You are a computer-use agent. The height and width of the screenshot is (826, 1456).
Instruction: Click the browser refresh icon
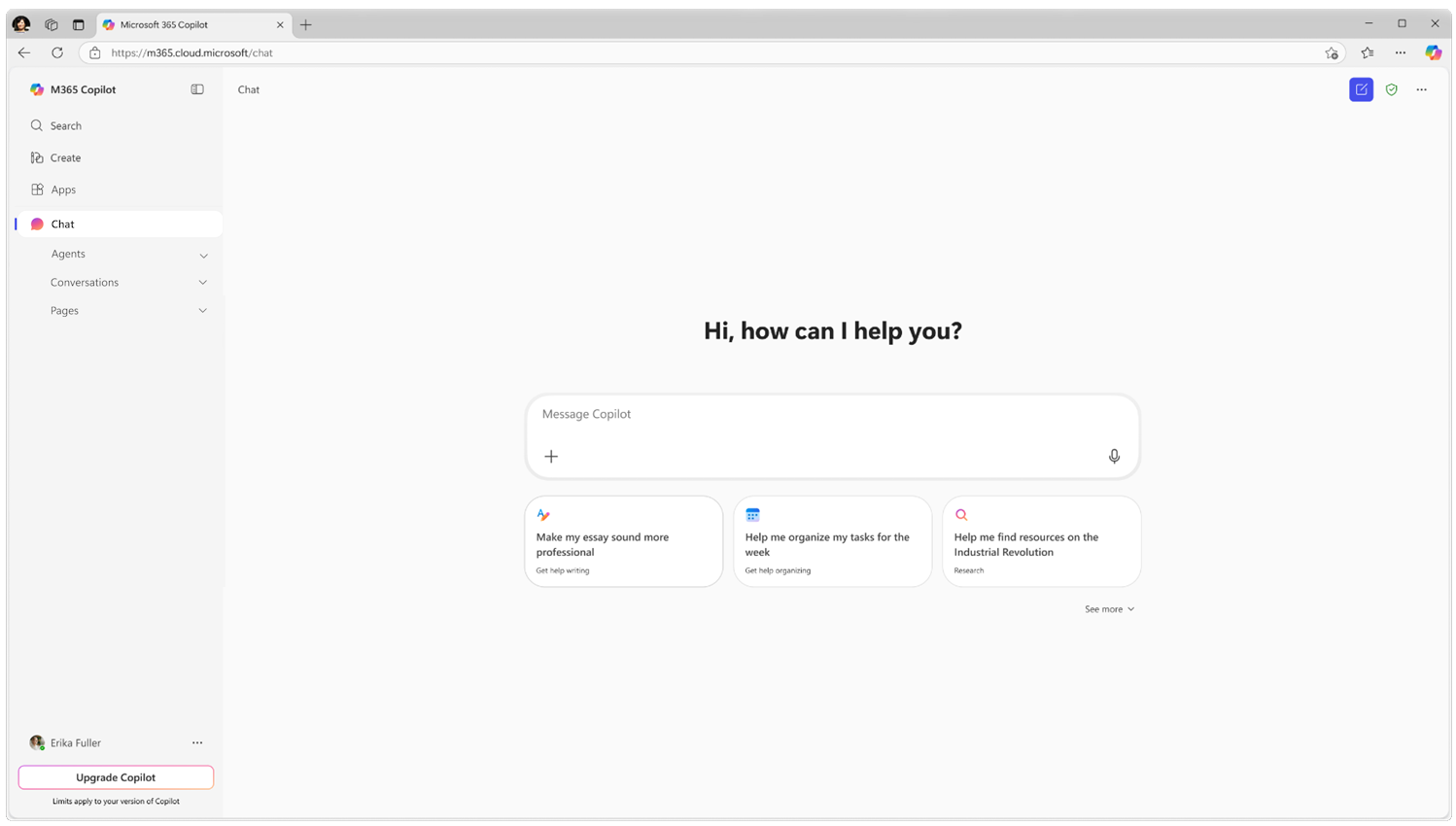pos(57,52)
